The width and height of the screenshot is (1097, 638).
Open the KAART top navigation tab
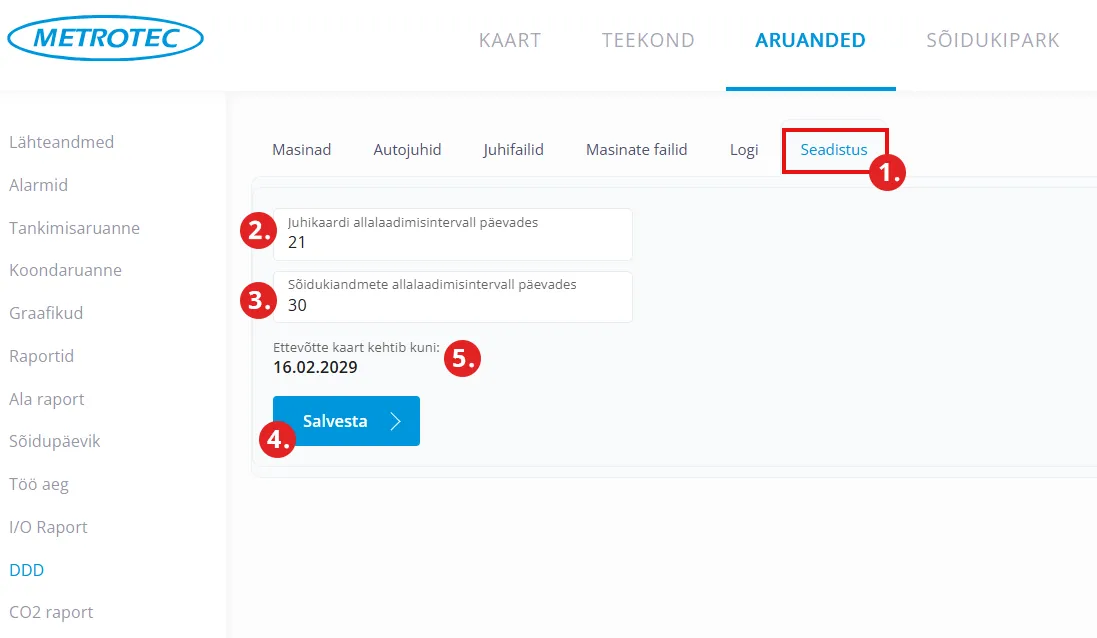[510, 41]
